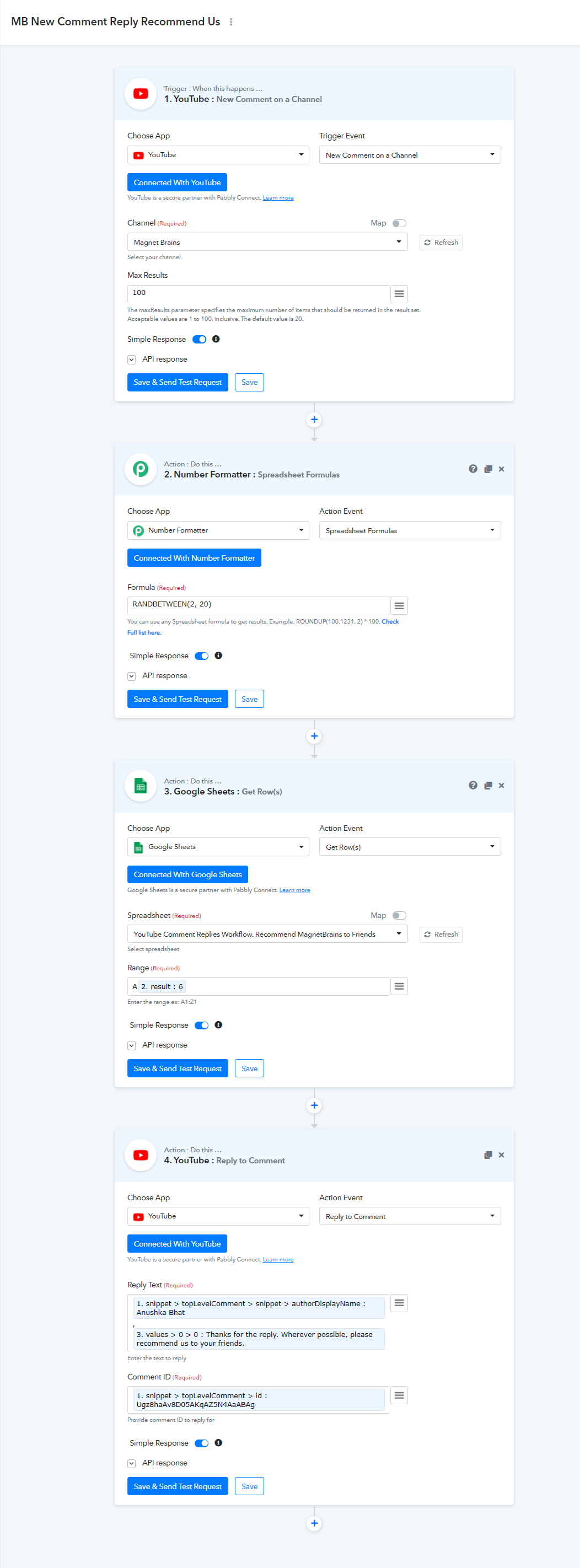Click the Comment ID input field
580x1568 pixels.
(259, 1400)
